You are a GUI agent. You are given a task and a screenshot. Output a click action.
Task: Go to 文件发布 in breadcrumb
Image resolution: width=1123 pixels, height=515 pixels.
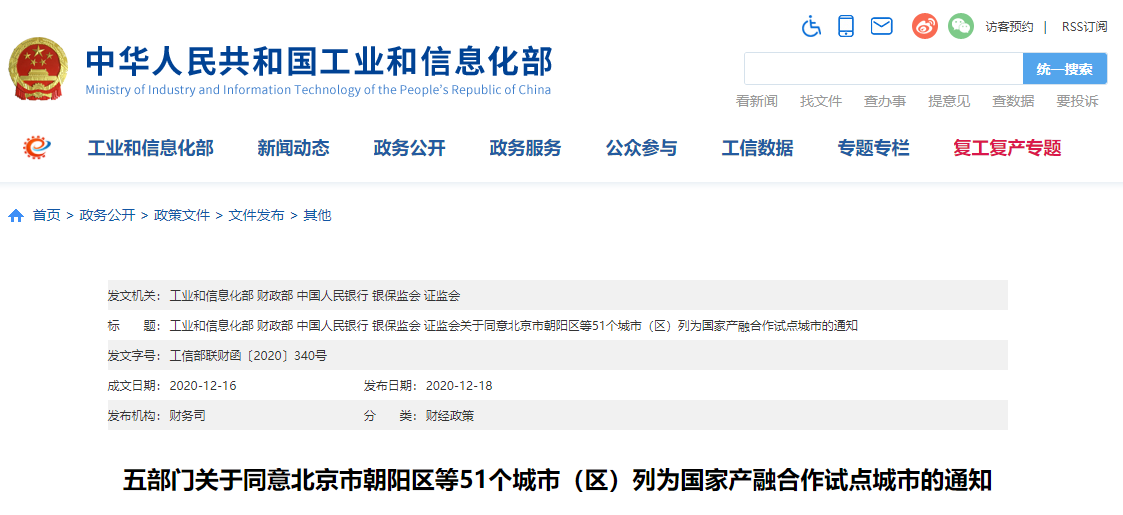(x=256, y=215)
